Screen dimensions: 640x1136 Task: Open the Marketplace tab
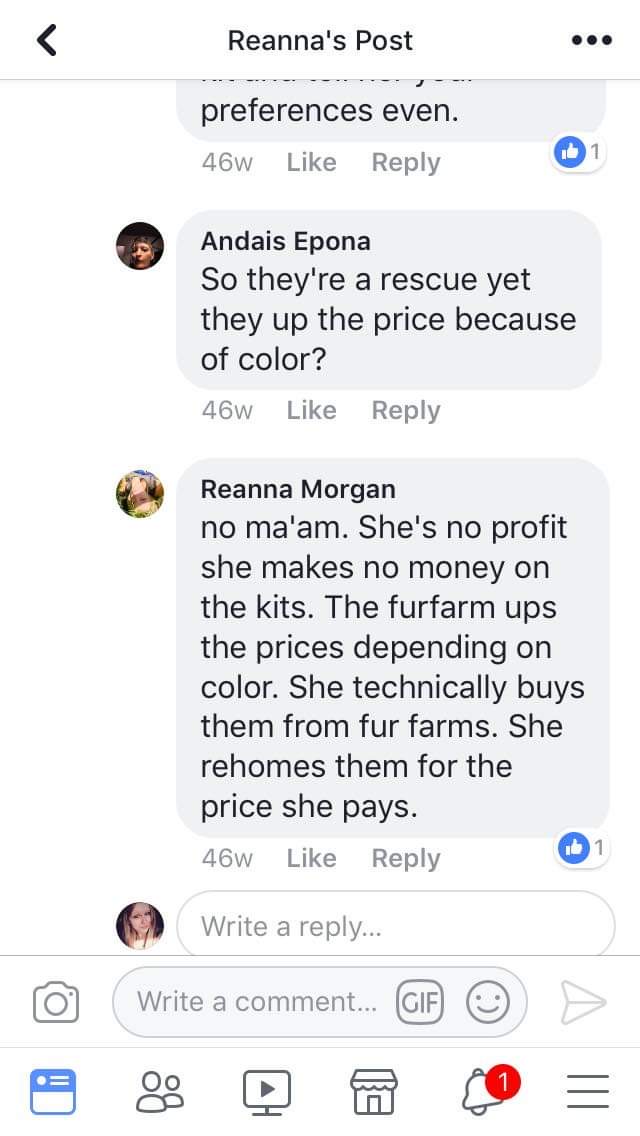click(x=374, y=1091)
